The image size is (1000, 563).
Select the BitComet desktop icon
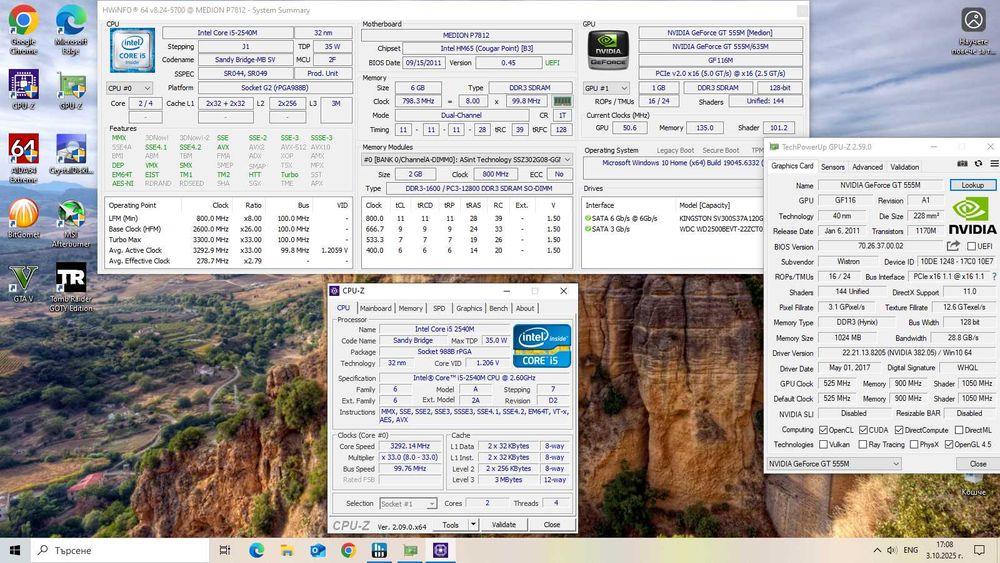tap(23, 219)
